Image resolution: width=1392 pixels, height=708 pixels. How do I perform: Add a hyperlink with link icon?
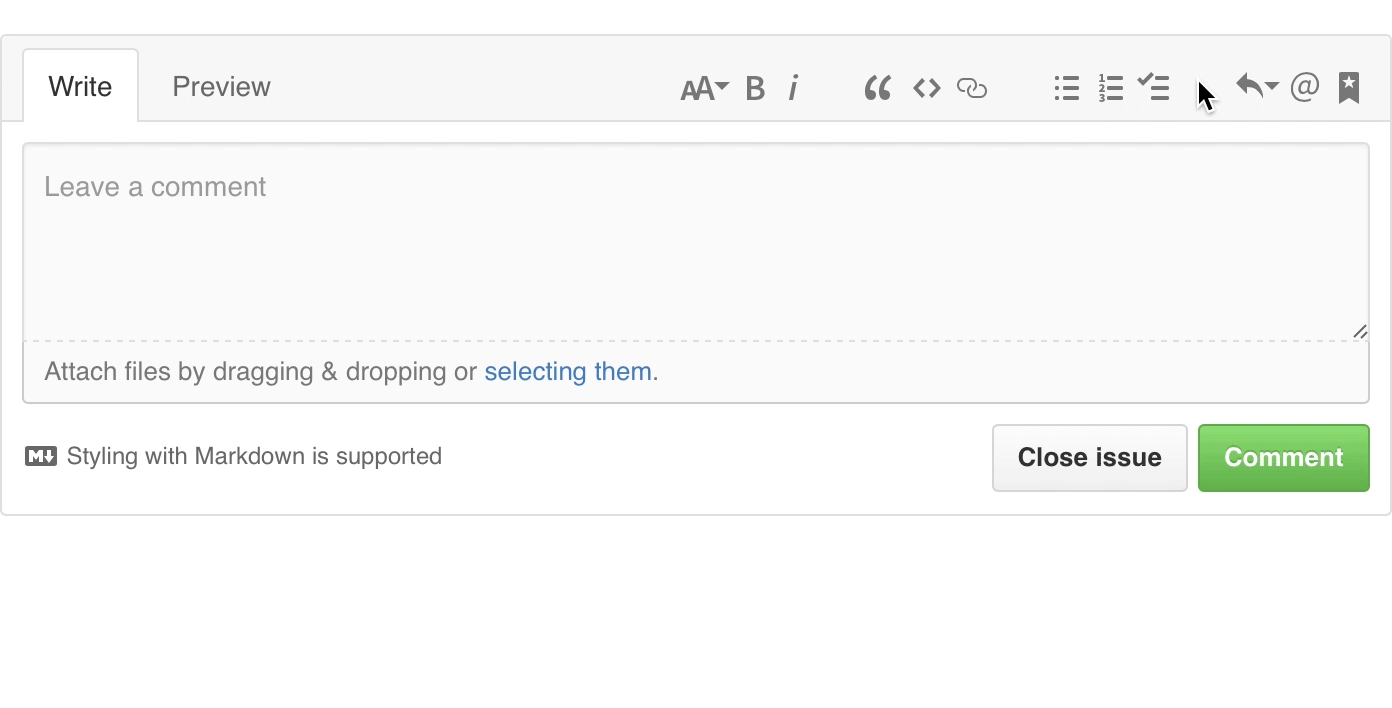(x=972, y=89)
